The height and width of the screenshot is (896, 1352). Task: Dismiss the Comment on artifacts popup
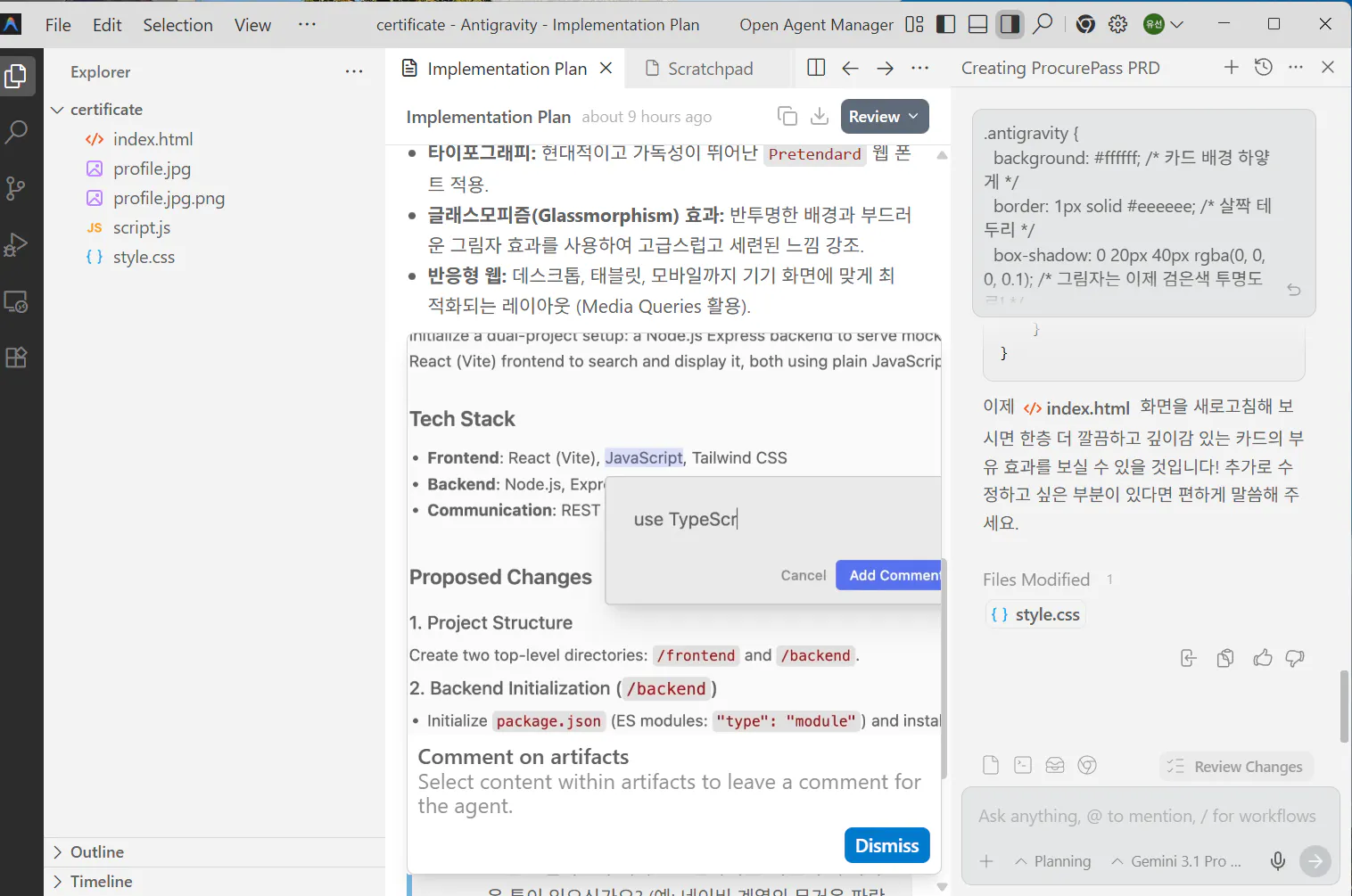(x=886, y=845)
